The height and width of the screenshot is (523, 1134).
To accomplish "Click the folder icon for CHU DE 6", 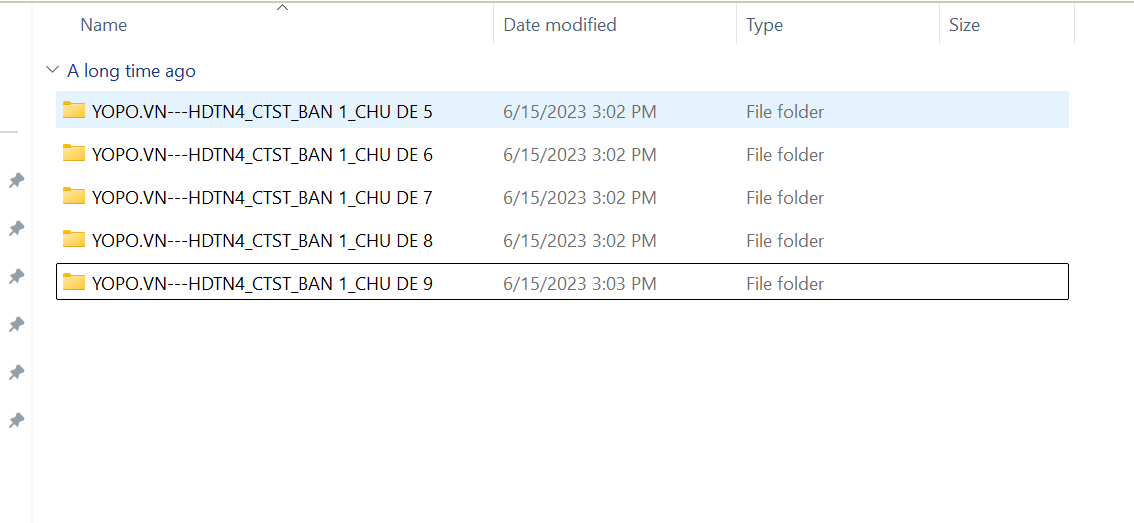I will [73, 153].
